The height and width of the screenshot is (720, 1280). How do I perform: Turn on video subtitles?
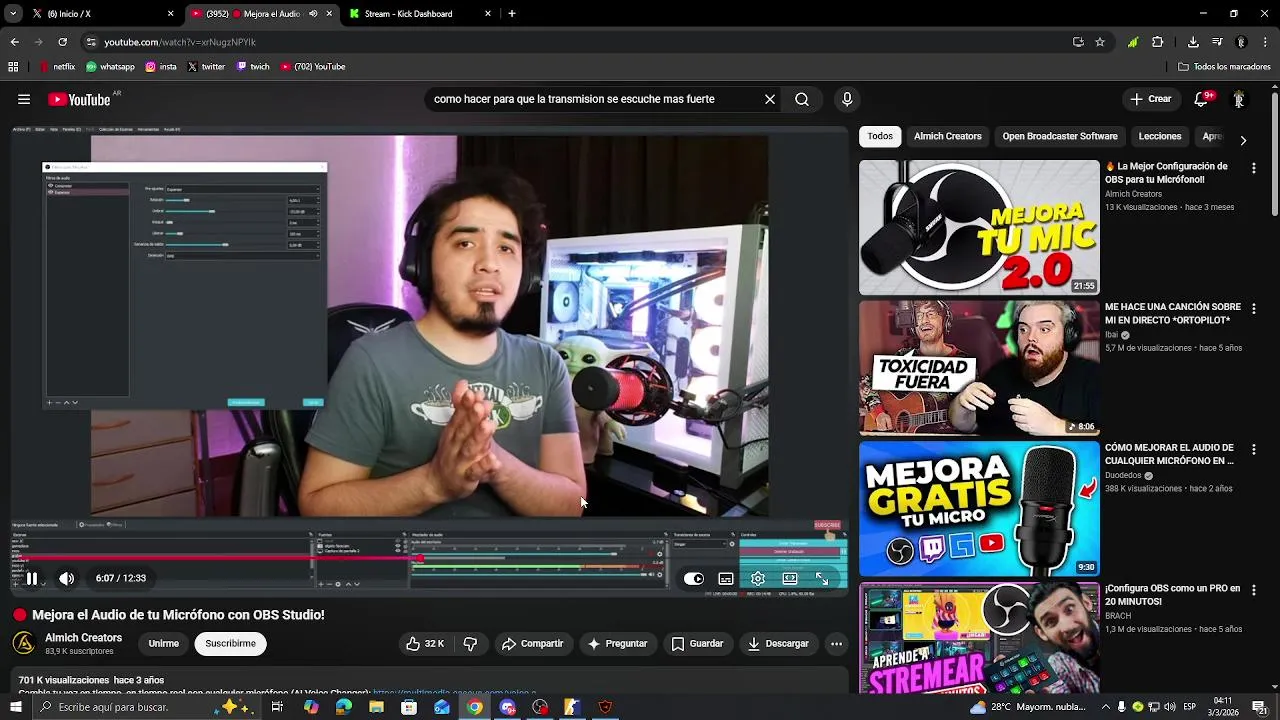point(726,578)
